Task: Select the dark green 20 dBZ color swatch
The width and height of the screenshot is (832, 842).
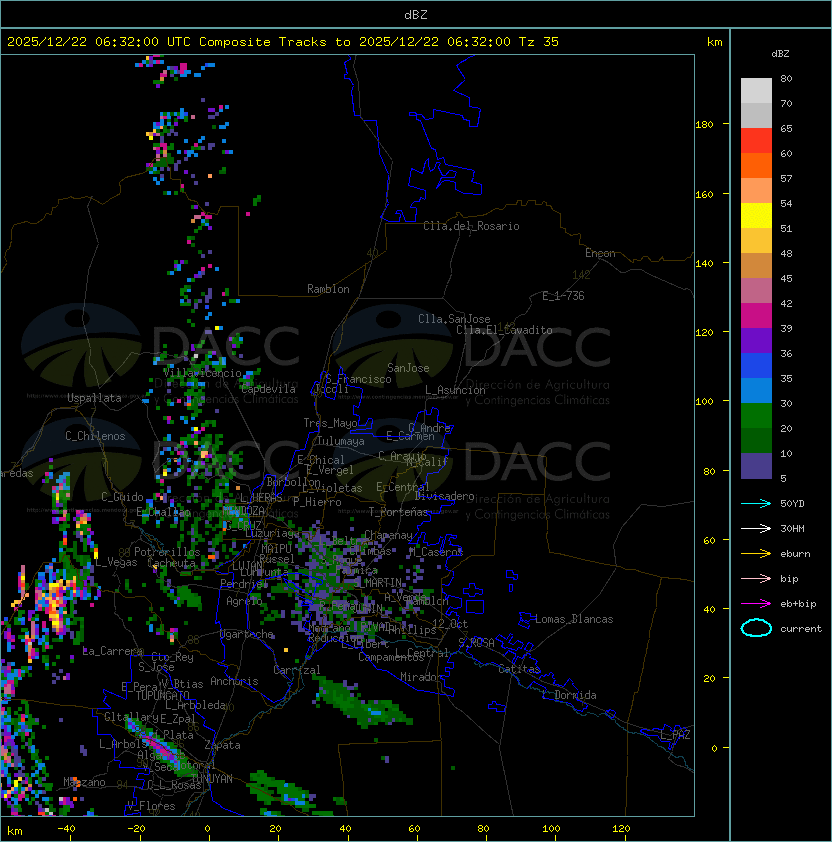Action: [756, 441]
